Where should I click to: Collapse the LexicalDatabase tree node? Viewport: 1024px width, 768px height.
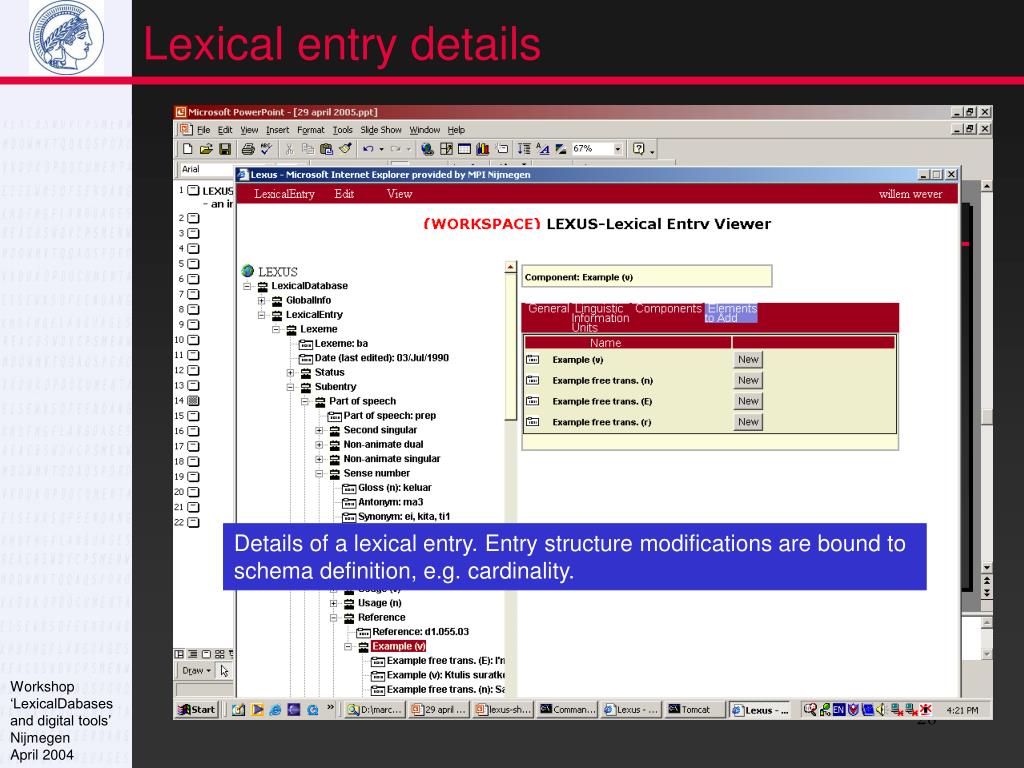coord(248,286)
